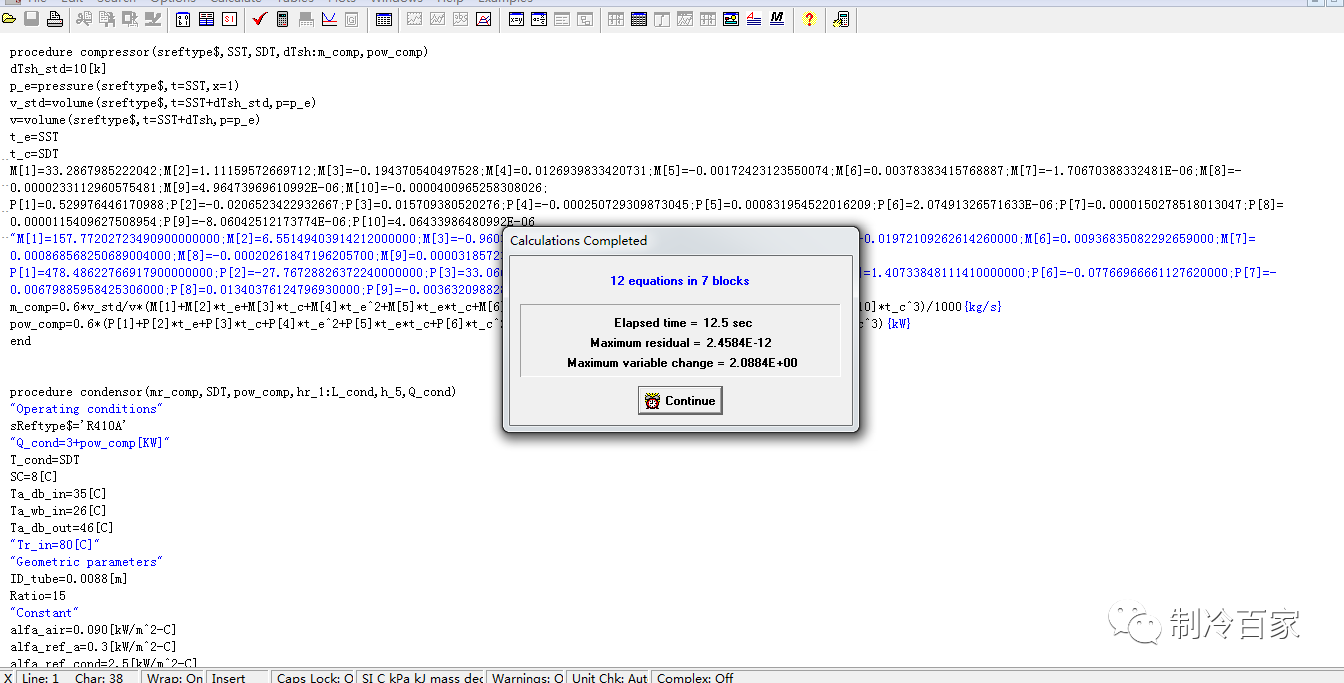Click the t_e=SST equation line
The width and height of the screenshot is (1344, 683).
coord(34,137)
